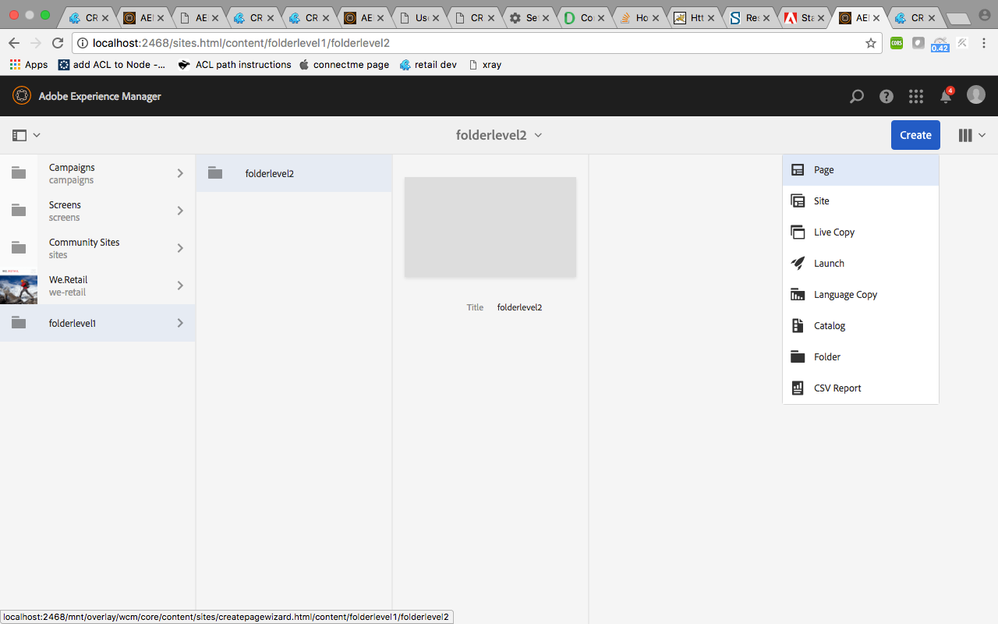Expand the Campaigns folder chevron
998x624 pixels.
[x=180, y=173]
